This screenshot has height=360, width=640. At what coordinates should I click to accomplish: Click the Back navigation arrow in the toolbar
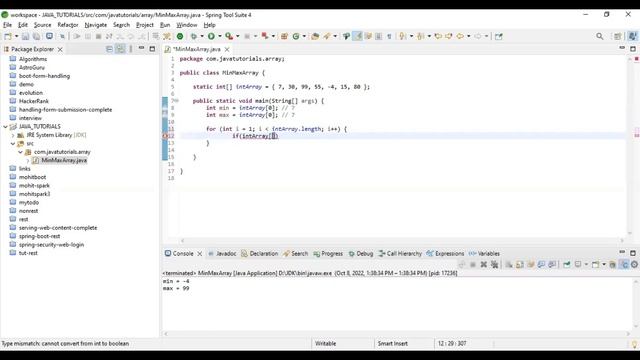pos(460,36)
